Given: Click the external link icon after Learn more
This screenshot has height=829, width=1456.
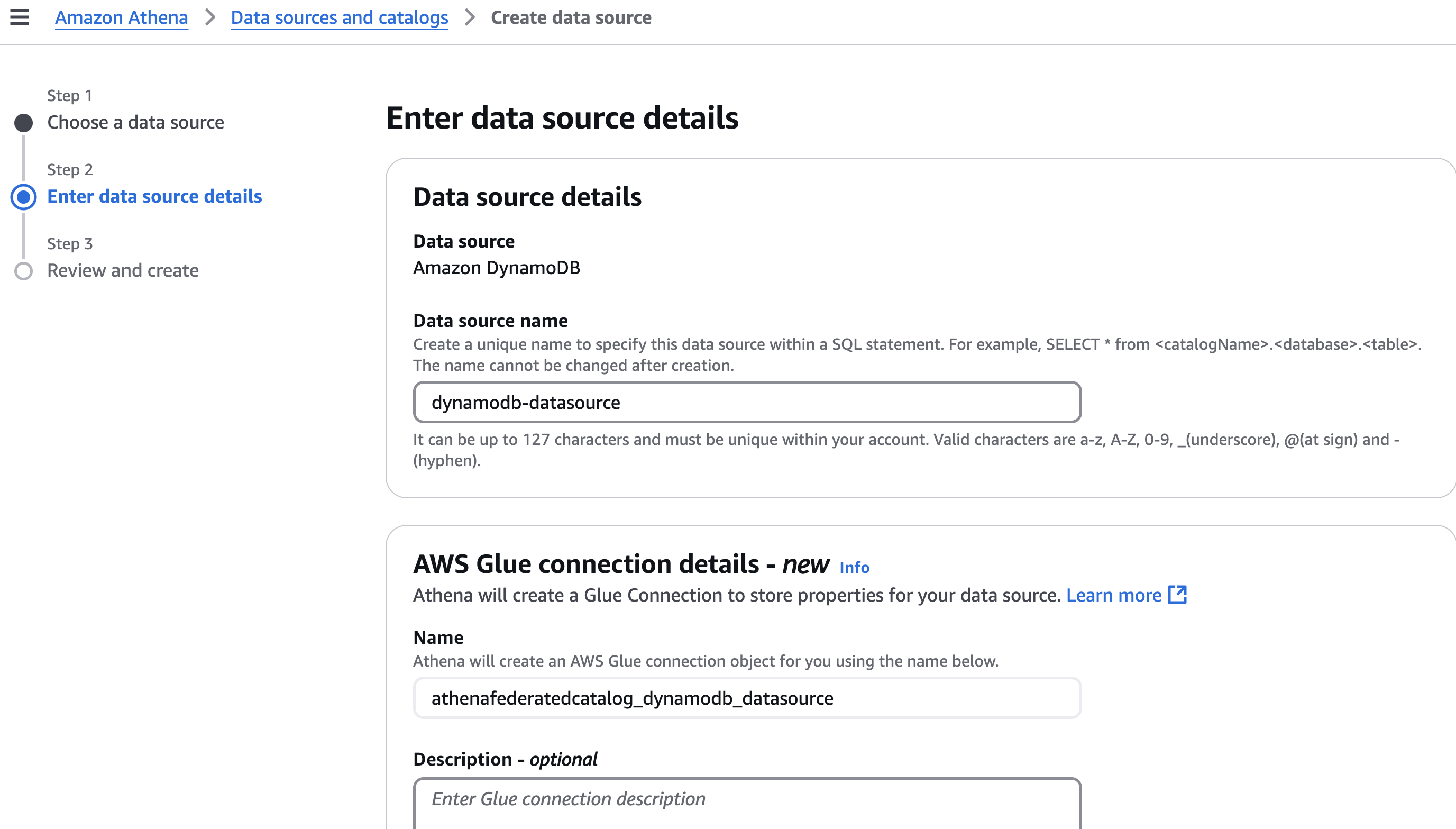Looking at the screenshot, I should click(x=1177, y=595).
